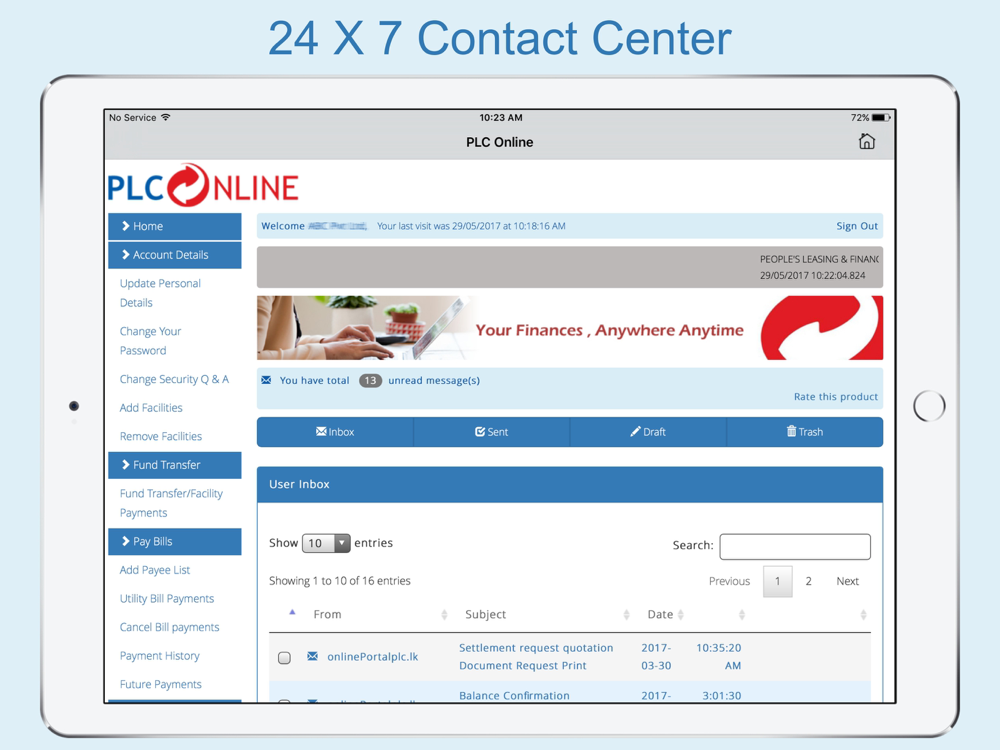Open Utility Bill Payments

(167, 598)
